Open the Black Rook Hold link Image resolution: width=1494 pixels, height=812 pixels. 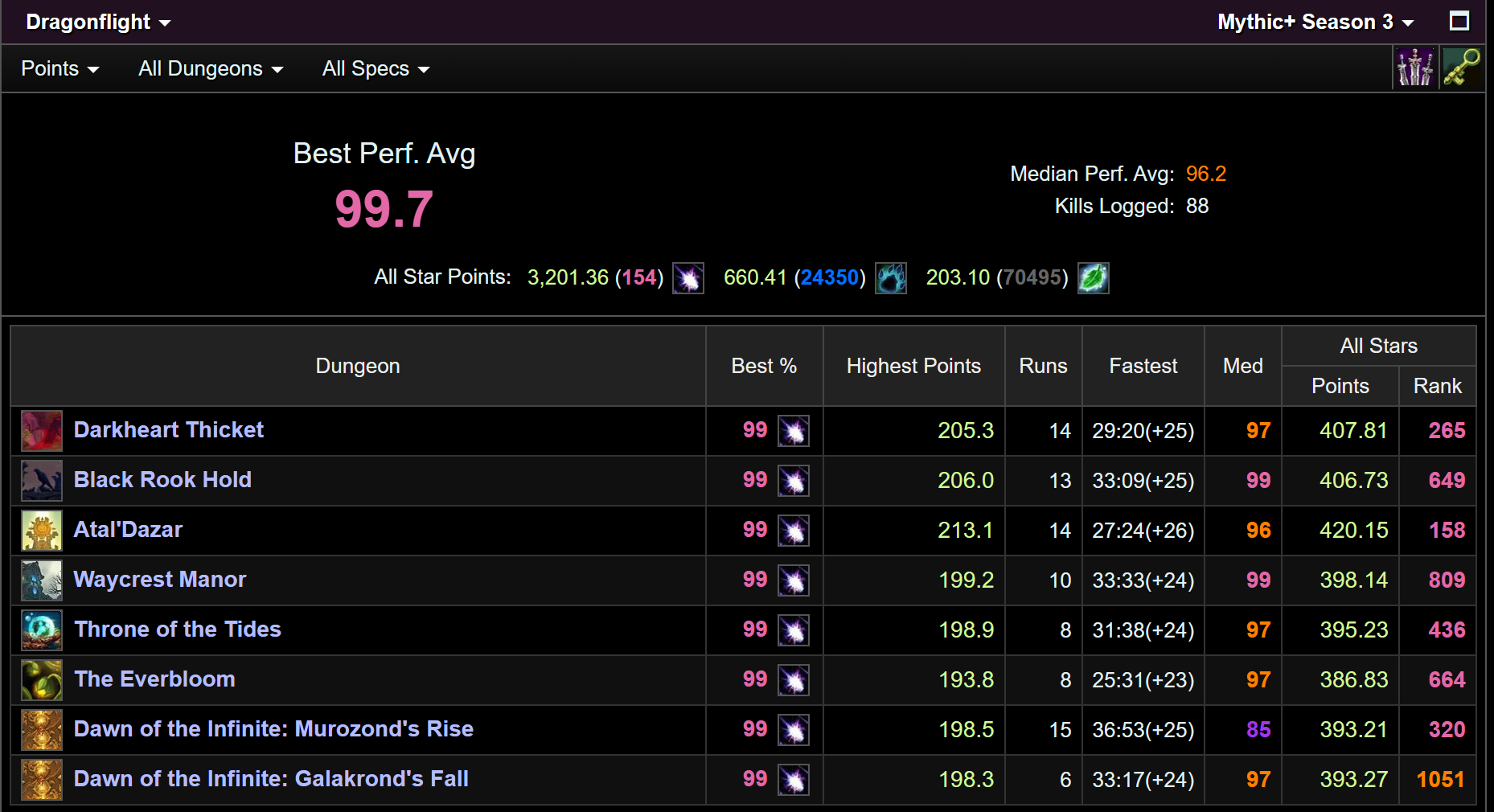point(162,479)
